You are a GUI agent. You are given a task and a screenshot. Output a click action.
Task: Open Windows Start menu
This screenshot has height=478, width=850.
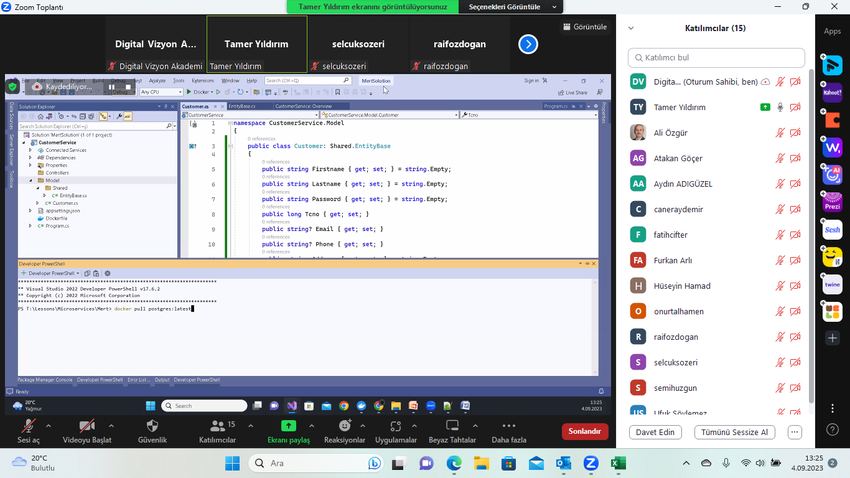[233, 463]
